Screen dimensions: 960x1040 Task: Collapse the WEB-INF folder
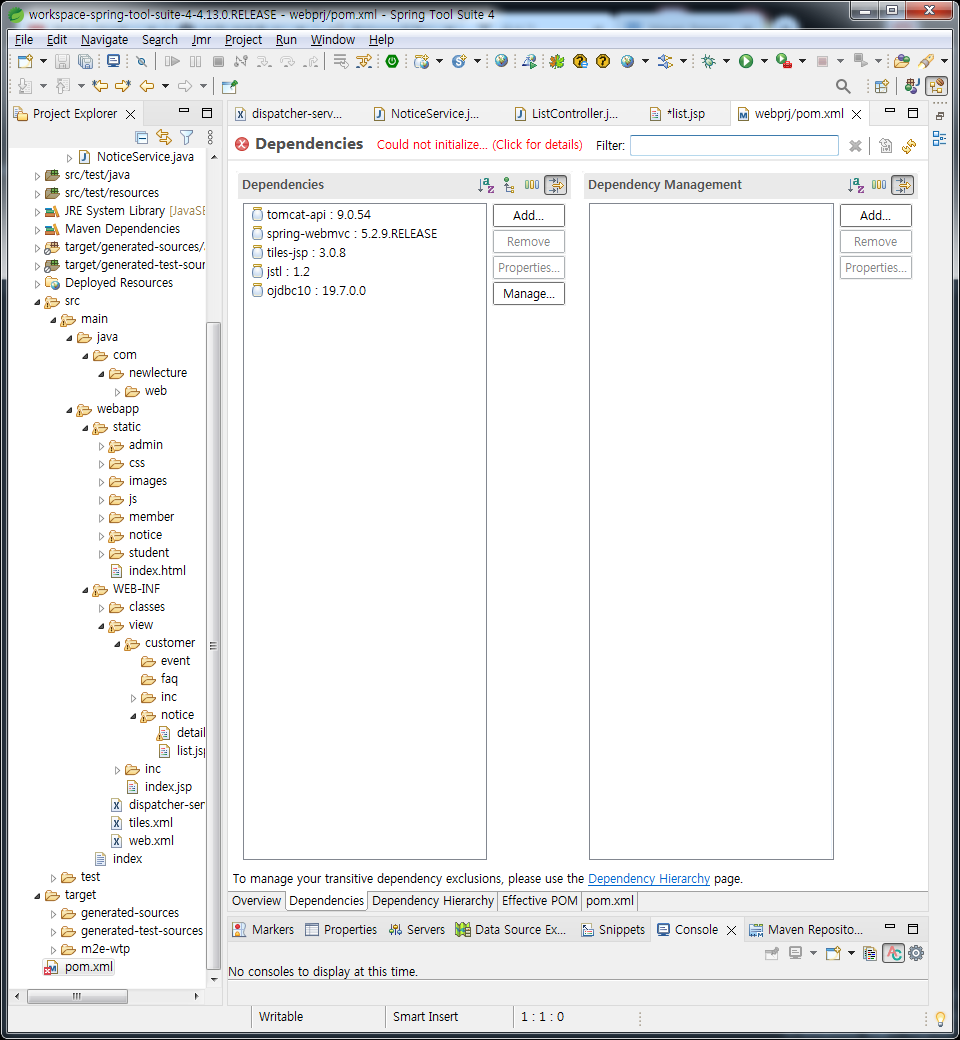point(86,590)
